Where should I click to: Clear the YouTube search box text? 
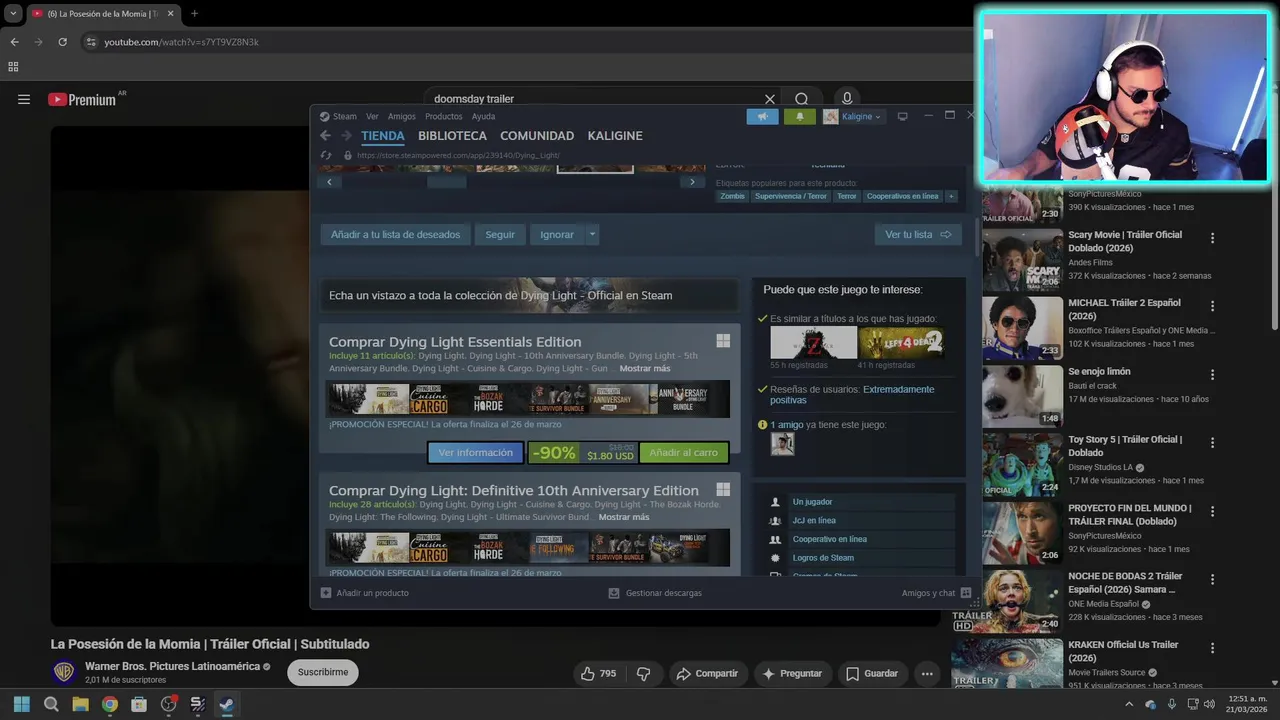(769, 99)
